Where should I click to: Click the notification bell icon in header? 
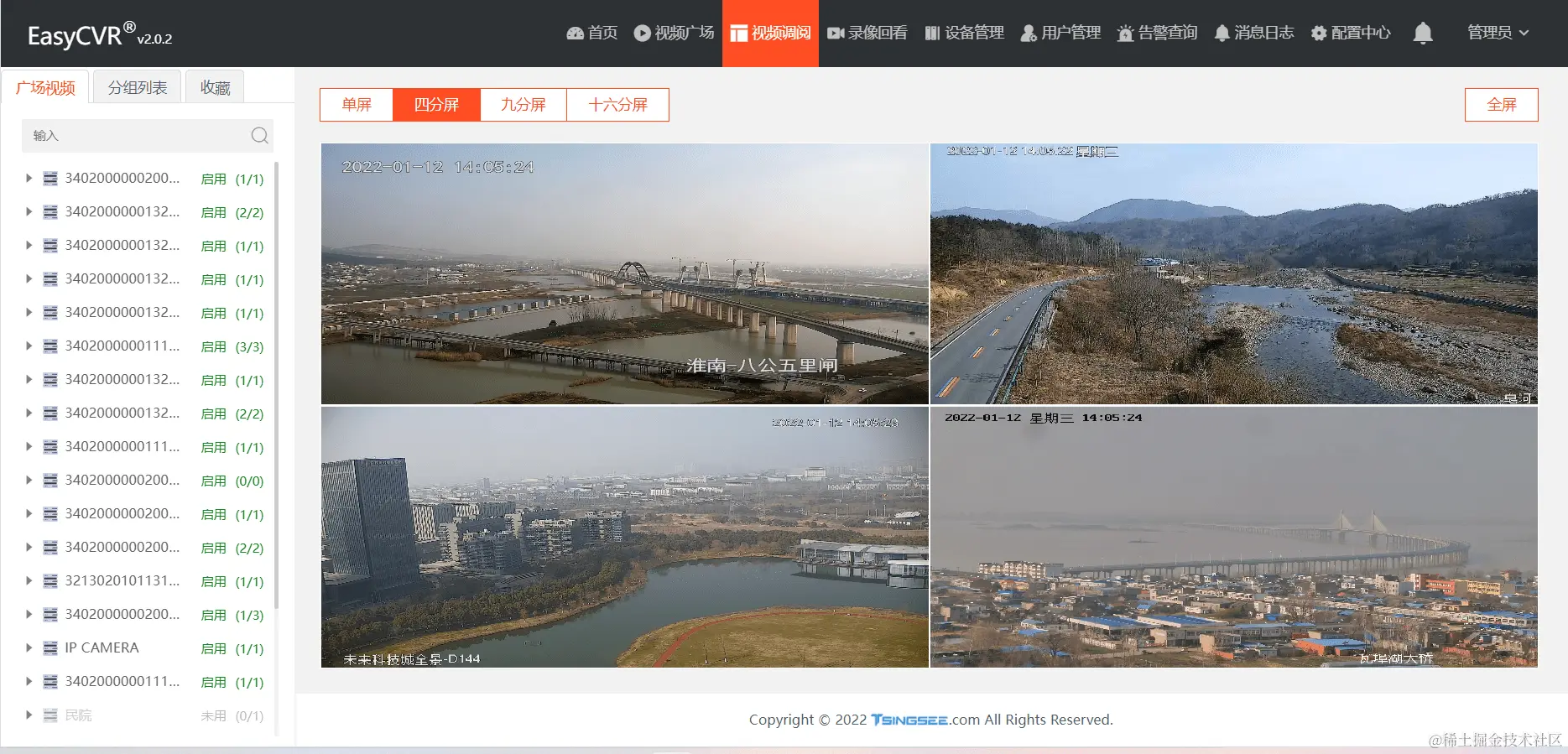(x=1423, y=33)
